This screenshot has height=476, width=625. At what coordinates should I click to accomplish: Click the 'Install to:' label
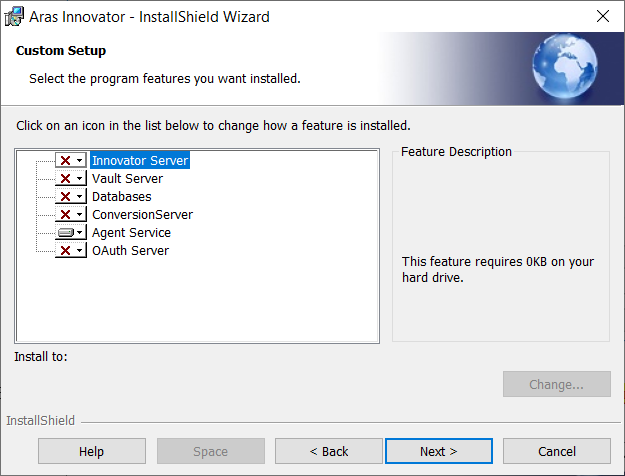tap(41, 356)
